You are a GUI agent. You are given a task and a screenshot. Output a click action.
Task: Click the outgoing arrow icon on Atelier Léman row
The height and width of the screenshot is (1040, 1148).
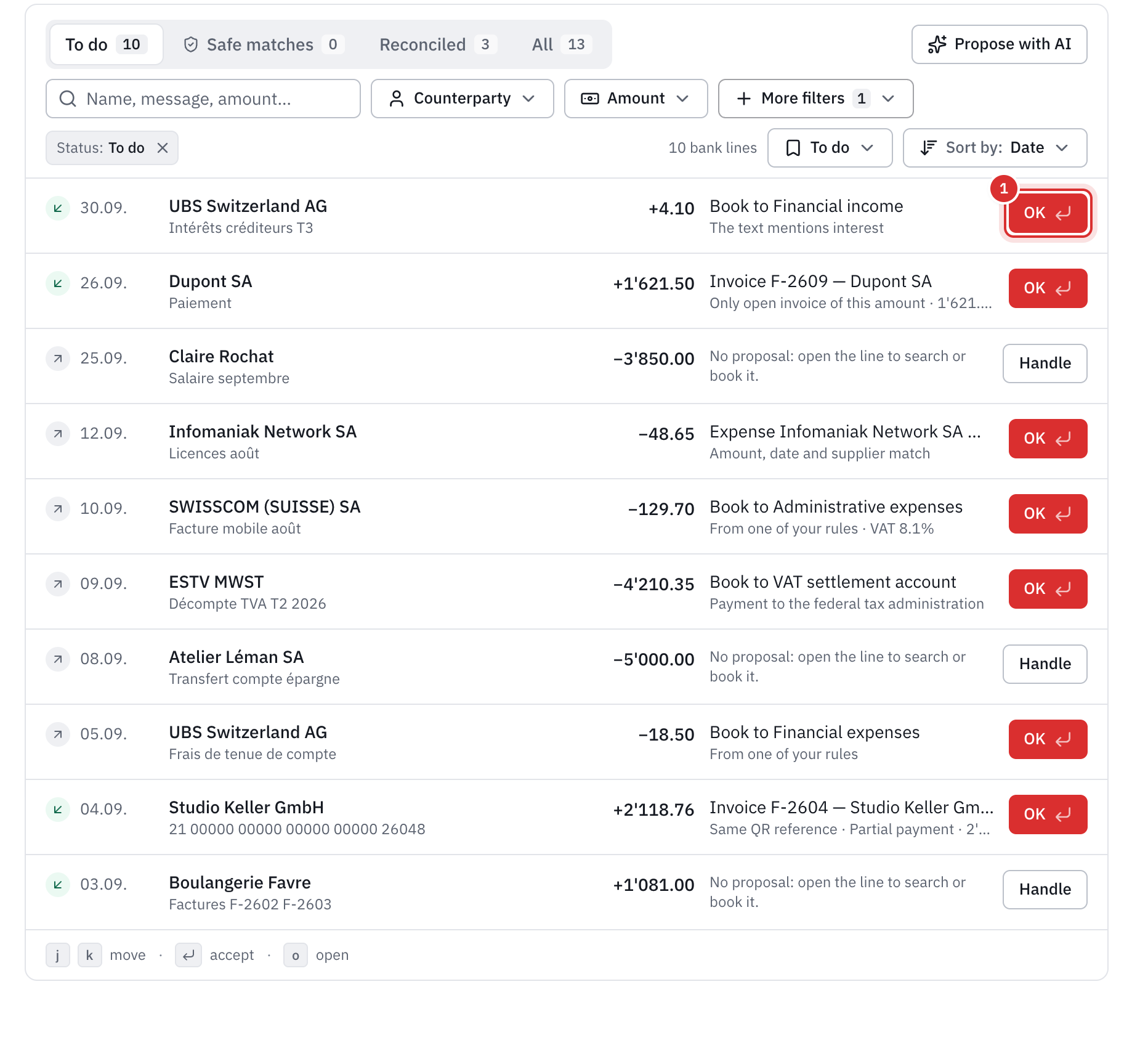pos(58,659)
